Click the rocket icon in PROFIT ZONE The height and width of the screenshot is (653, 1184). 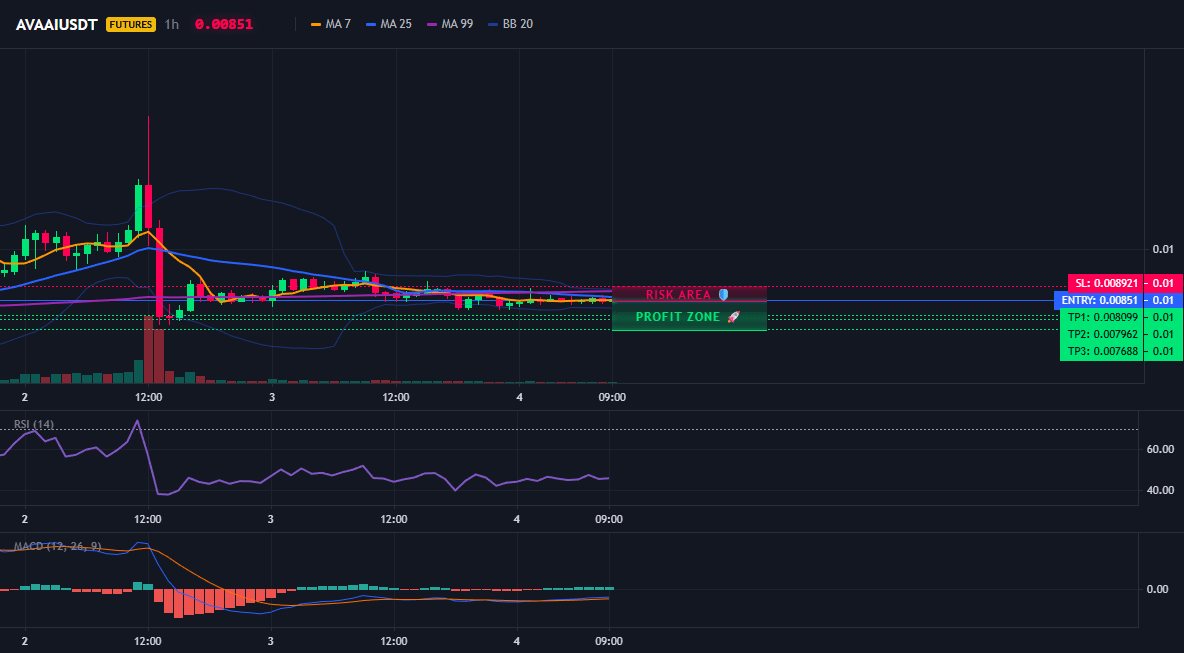click(x=733, y=317)
